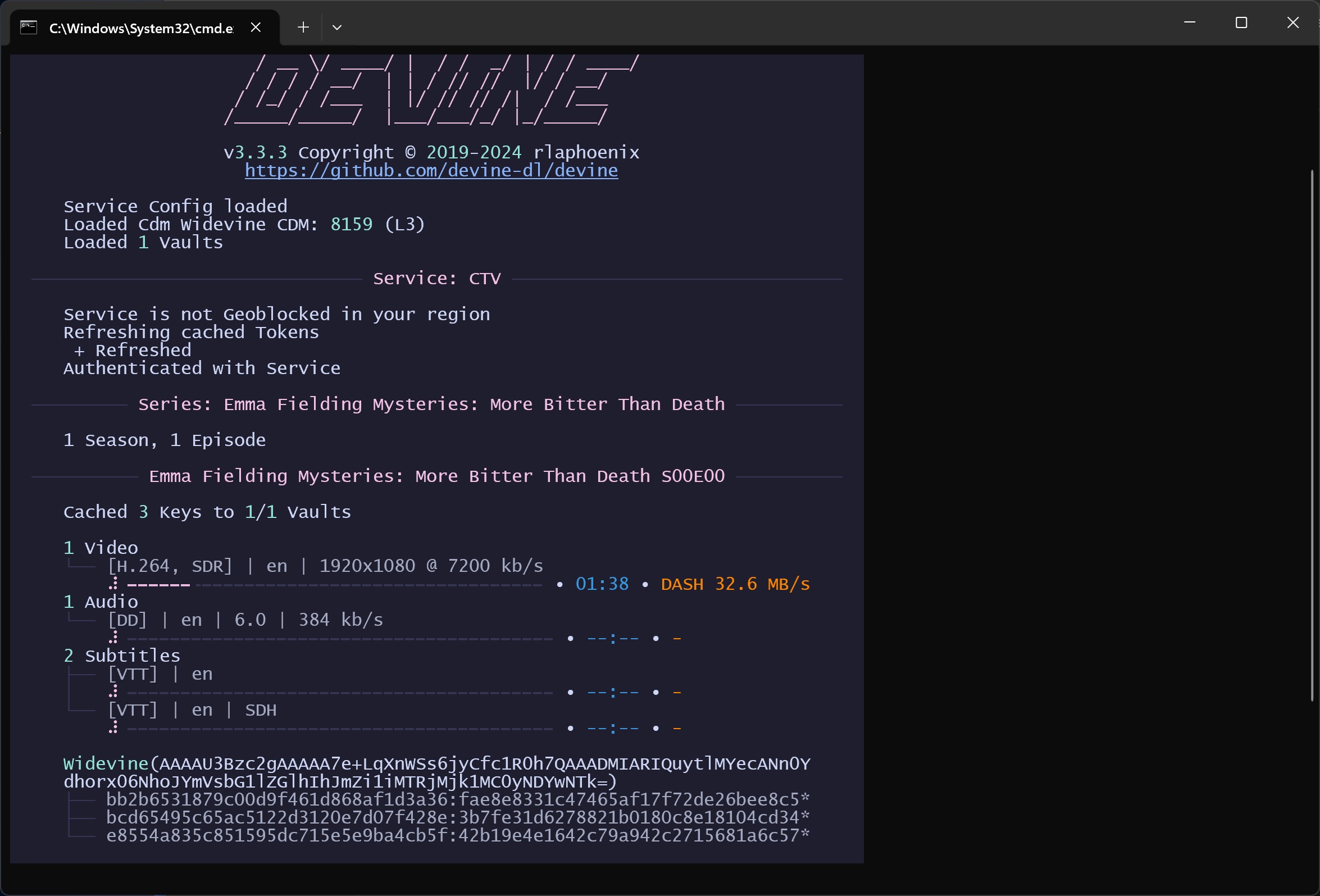Image resolution: width=1320 pixels, height=896 pixels.
Task: Click the vertical scrollbar thumb
Action: click(1312, 435)
